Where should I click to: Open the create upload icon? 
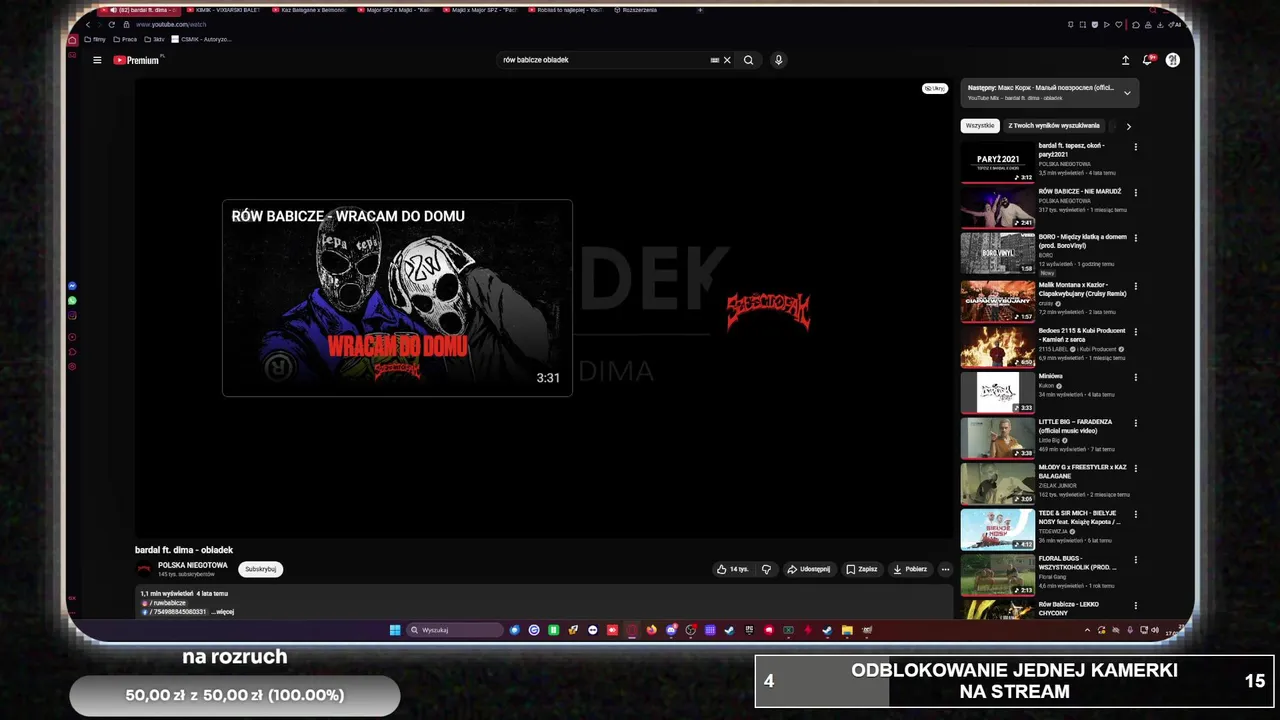click(x=1125, y=60)
